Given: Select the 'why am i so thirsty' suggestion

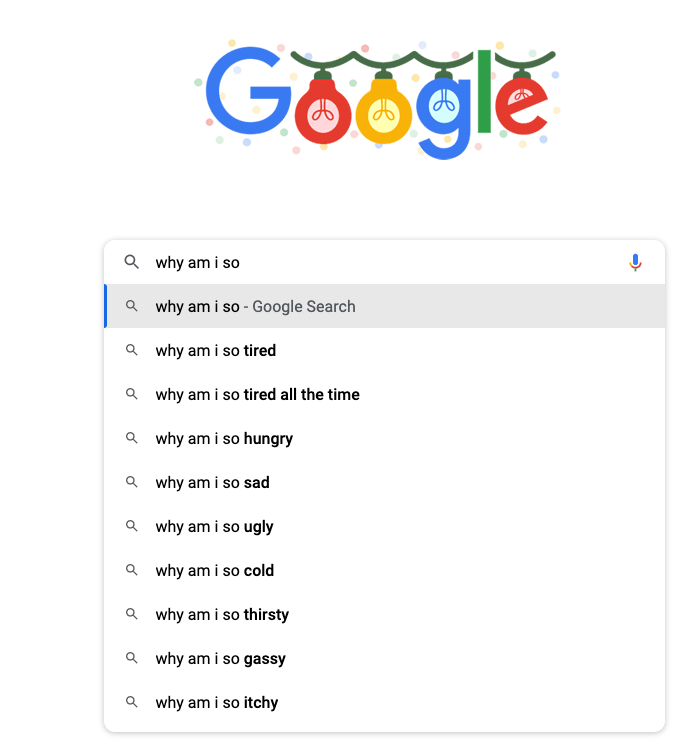Looking at the screenshot, I should [385, 614].
